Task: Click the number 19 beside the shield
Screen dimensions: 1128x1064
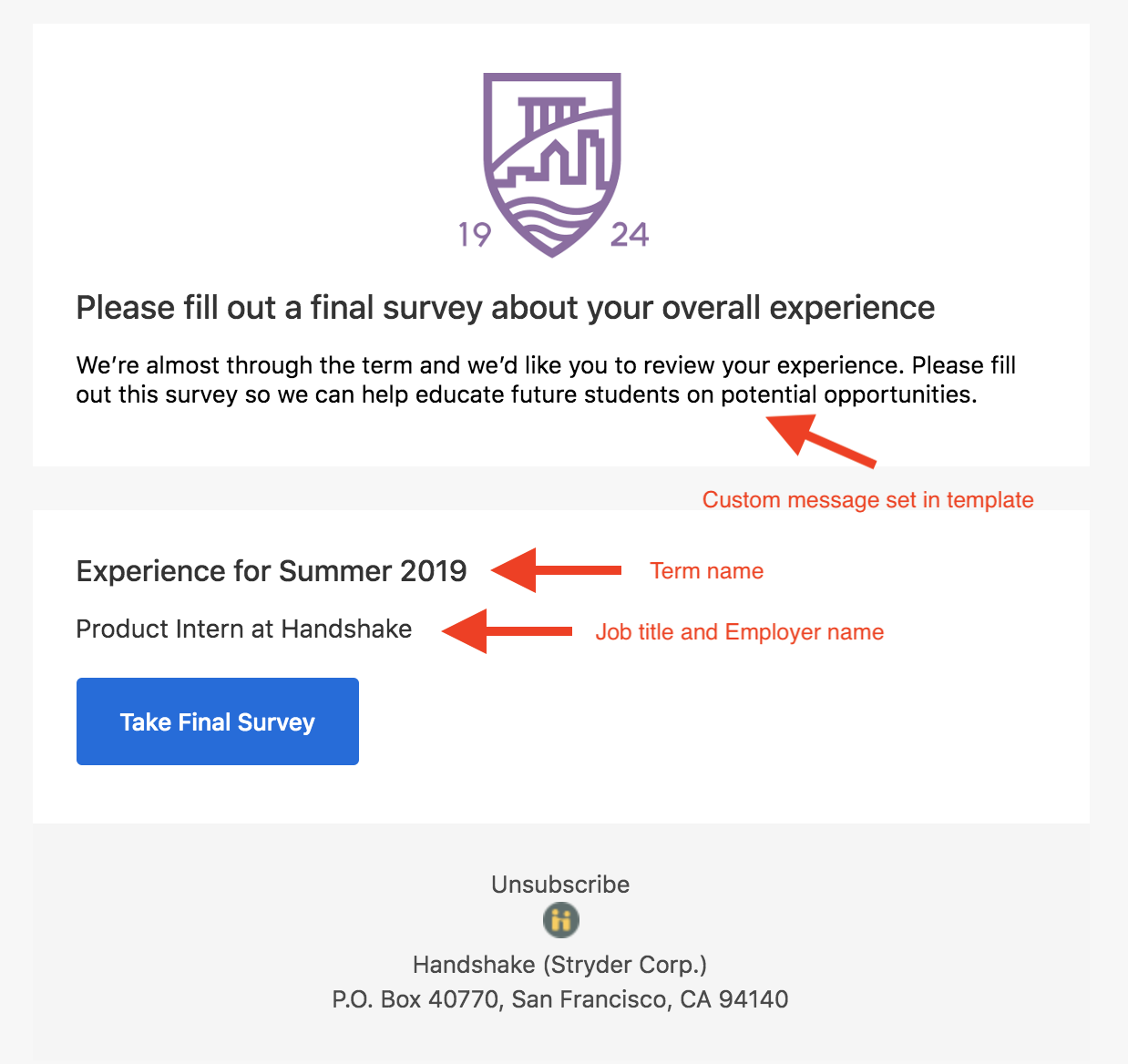Action: pyautogui.click(x=475, y=235)
